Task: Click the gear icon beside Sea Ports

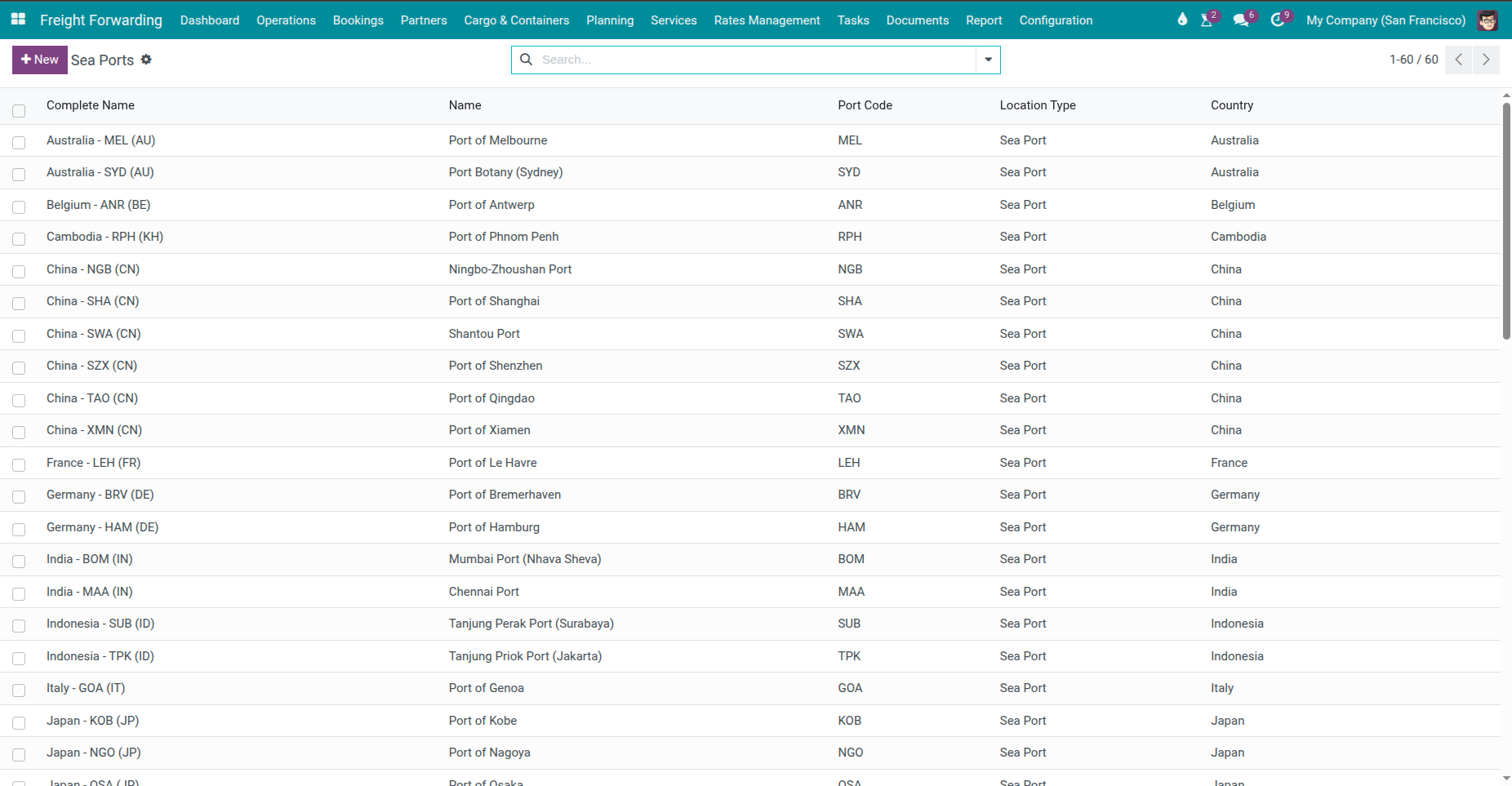Action: (146, 60)
